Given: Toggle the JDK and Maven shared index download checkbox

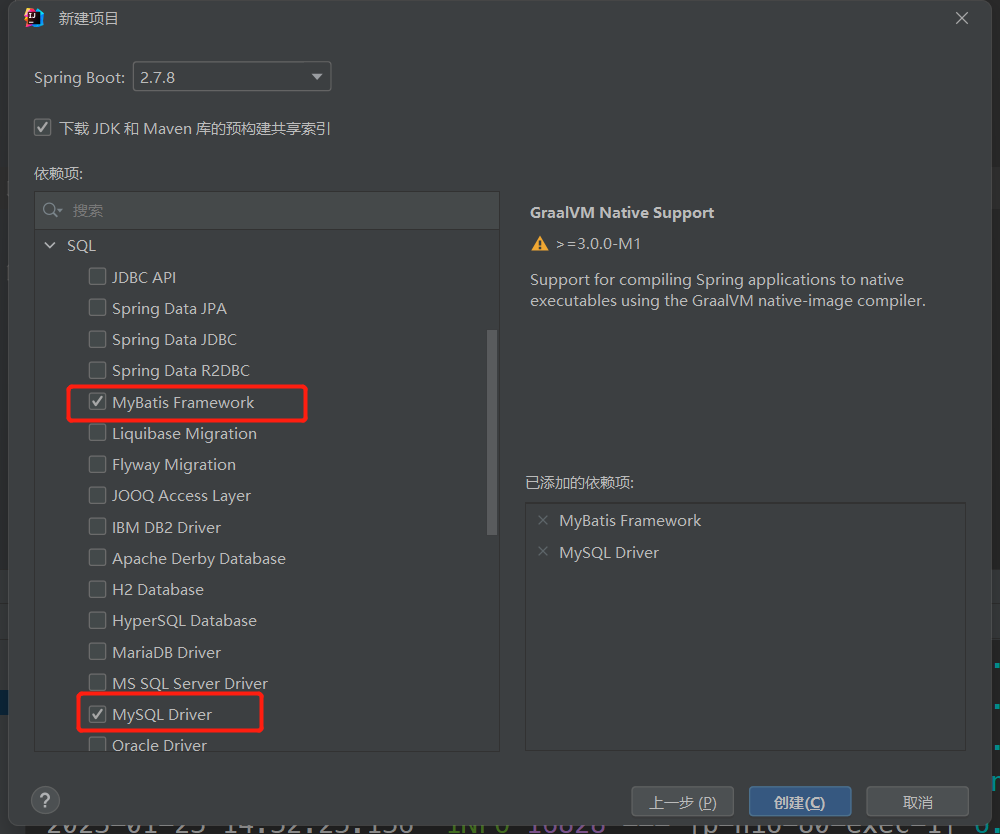Looking at the screenshot, I should point(42,128).
